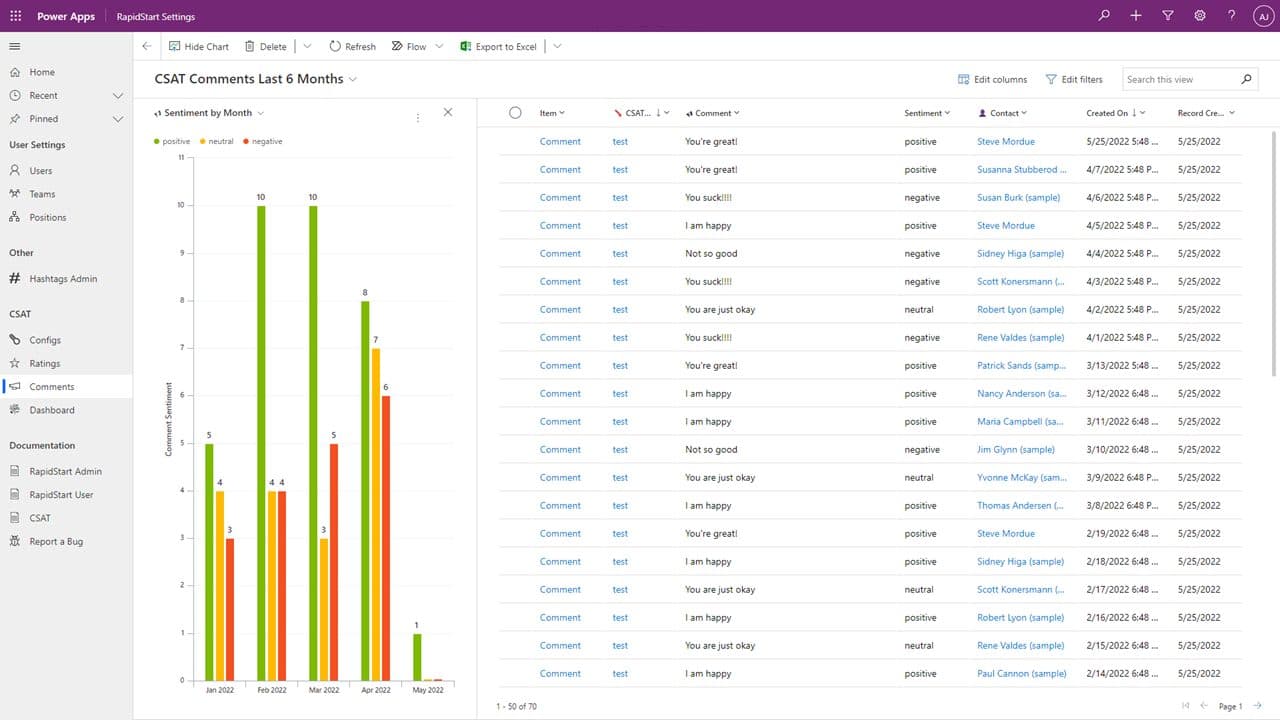This screenshot has width=1280, height=720.
Task: Toggle the negative legend series
Action: 262,141
